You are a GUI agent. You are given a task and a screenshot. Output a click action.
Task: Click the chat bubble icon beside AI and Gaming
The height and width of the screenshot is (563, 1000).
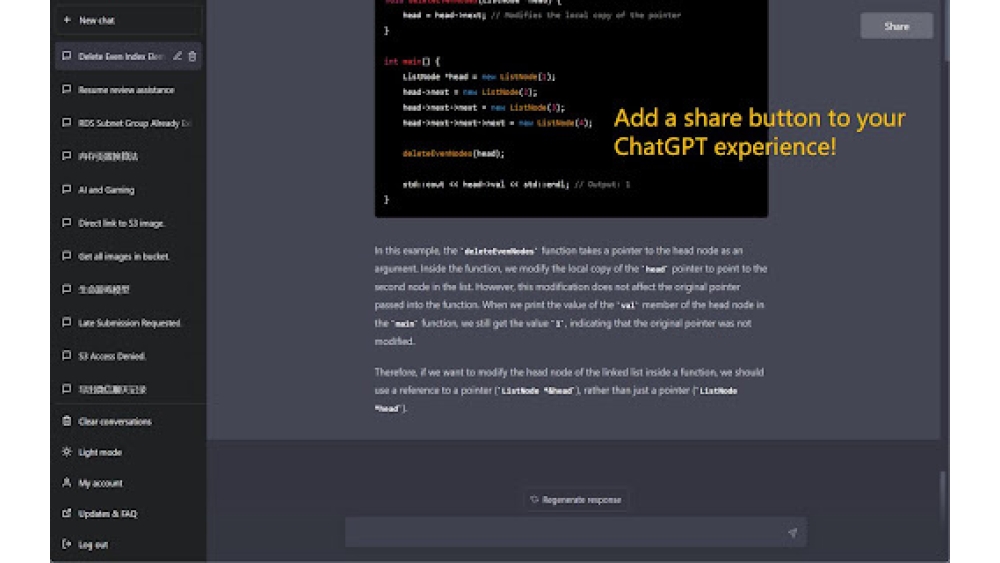(66, 189)
